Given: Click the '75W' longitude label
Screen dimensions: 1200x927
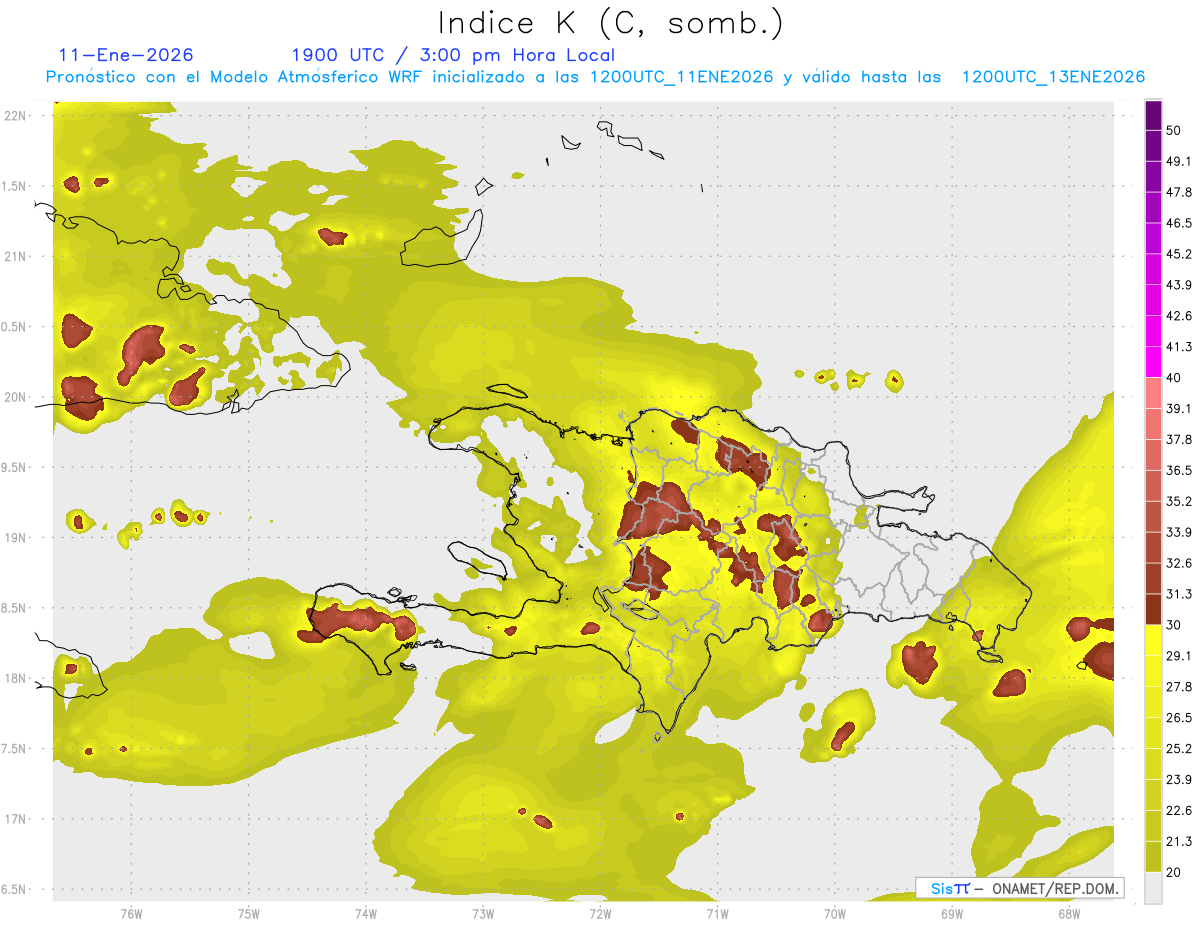Looking at the screenshot, I should (x=248, y=913).
